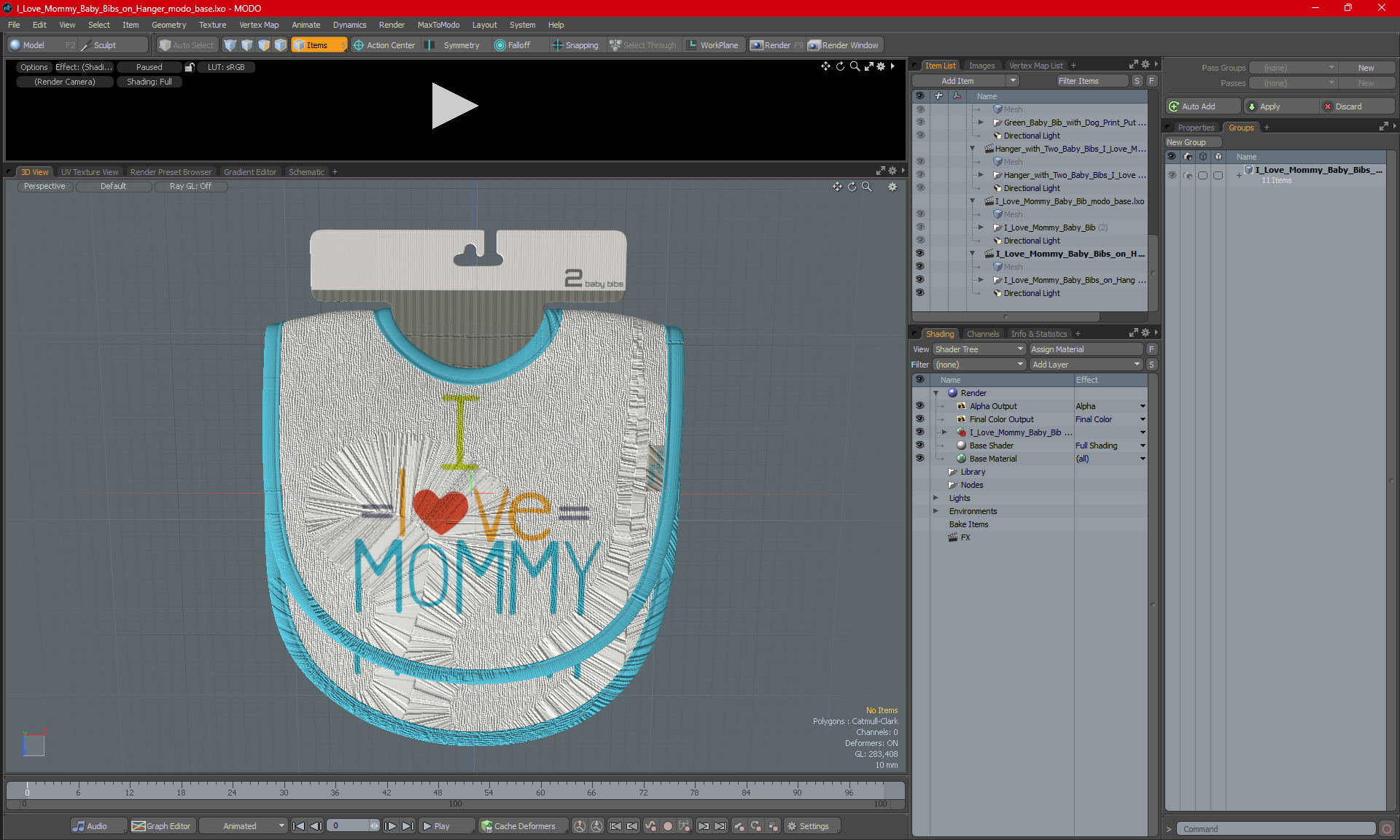Screen dimensions: 1400x840
Task: Step to the previous frame
Action: pos(316,826)
